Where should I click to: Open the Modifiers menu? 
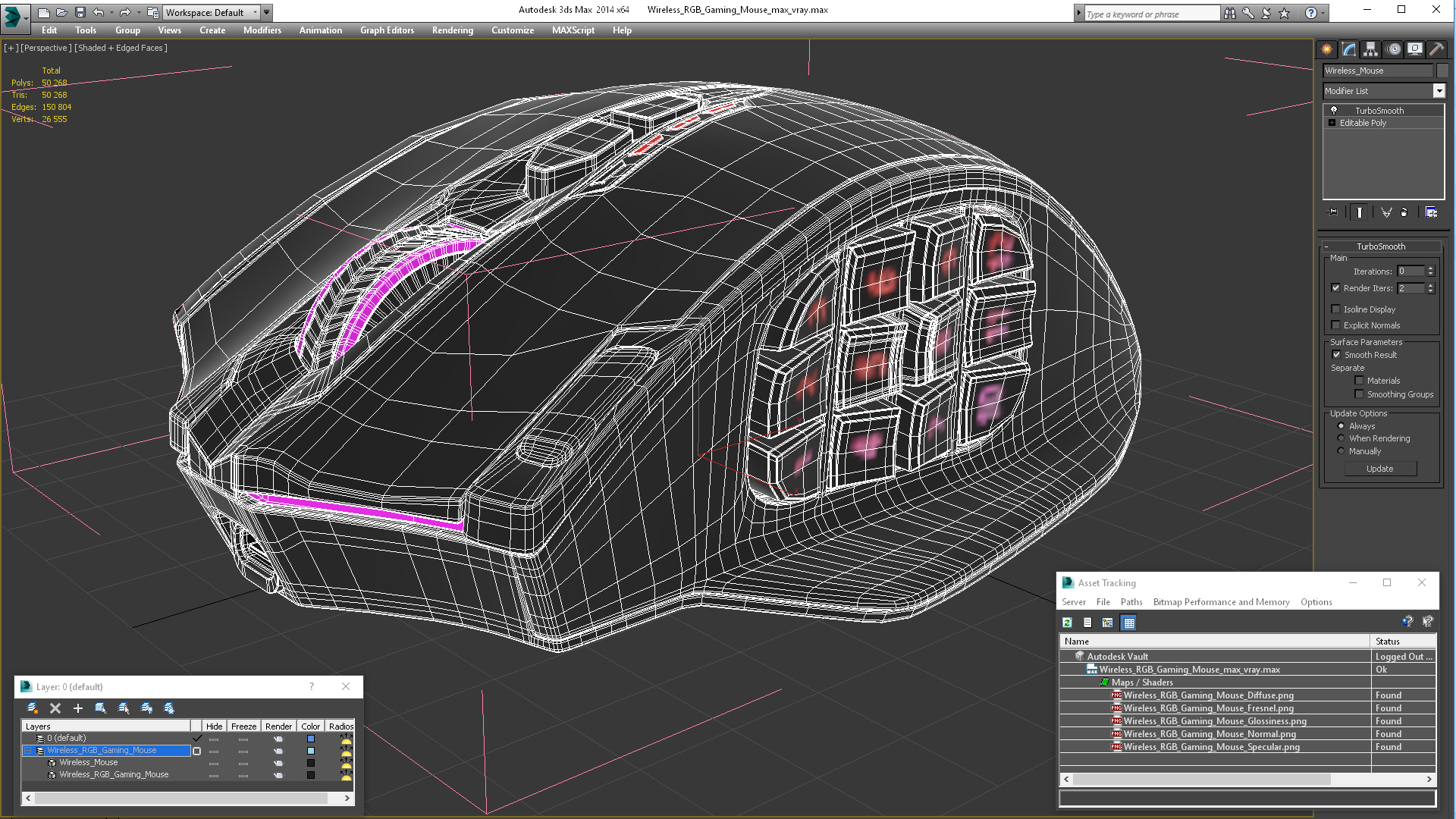(x=262, y=30)
